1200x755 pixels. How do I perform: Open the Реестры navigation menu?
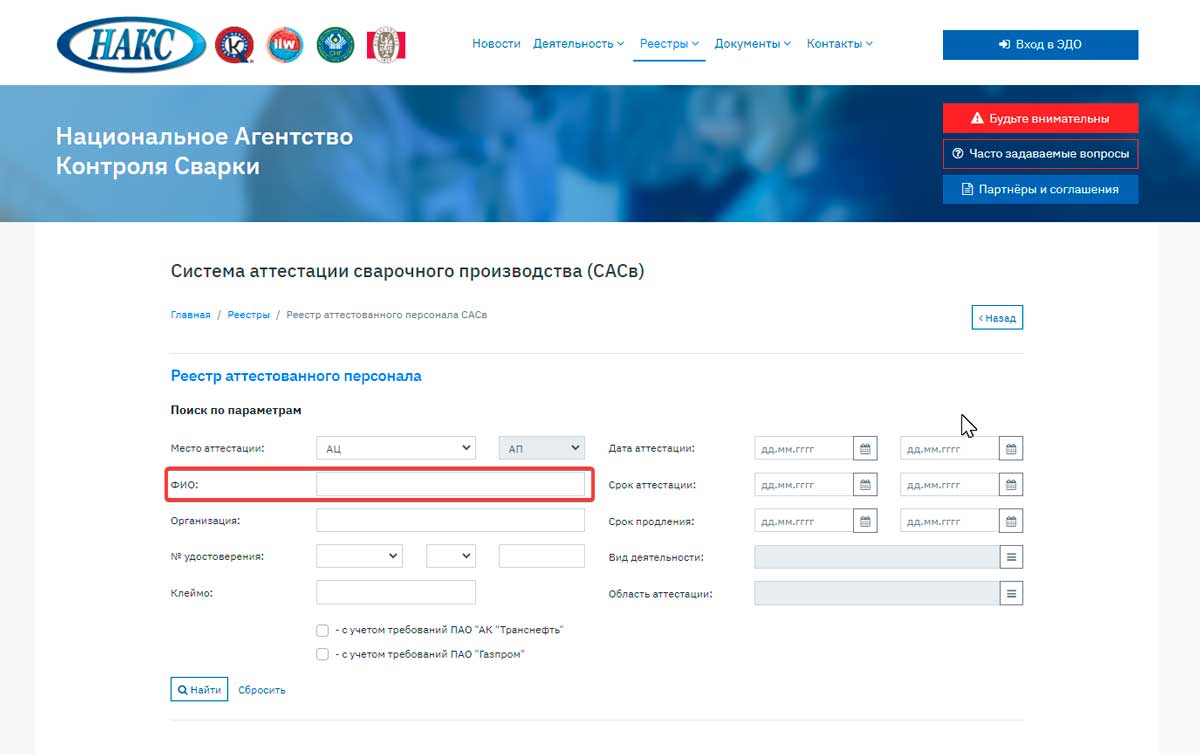[x=669, y=44]
